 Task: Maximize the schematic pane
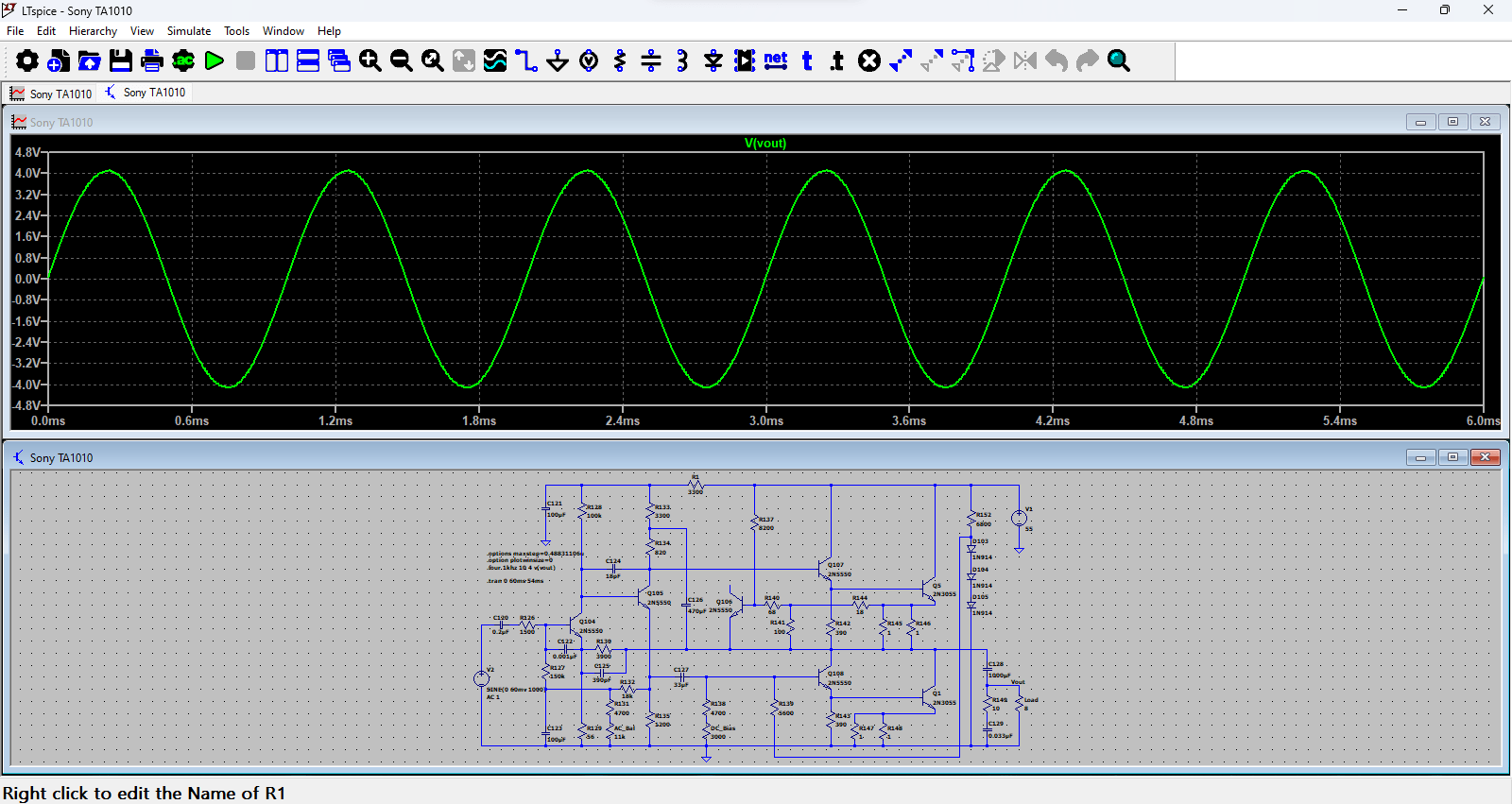1452,457
